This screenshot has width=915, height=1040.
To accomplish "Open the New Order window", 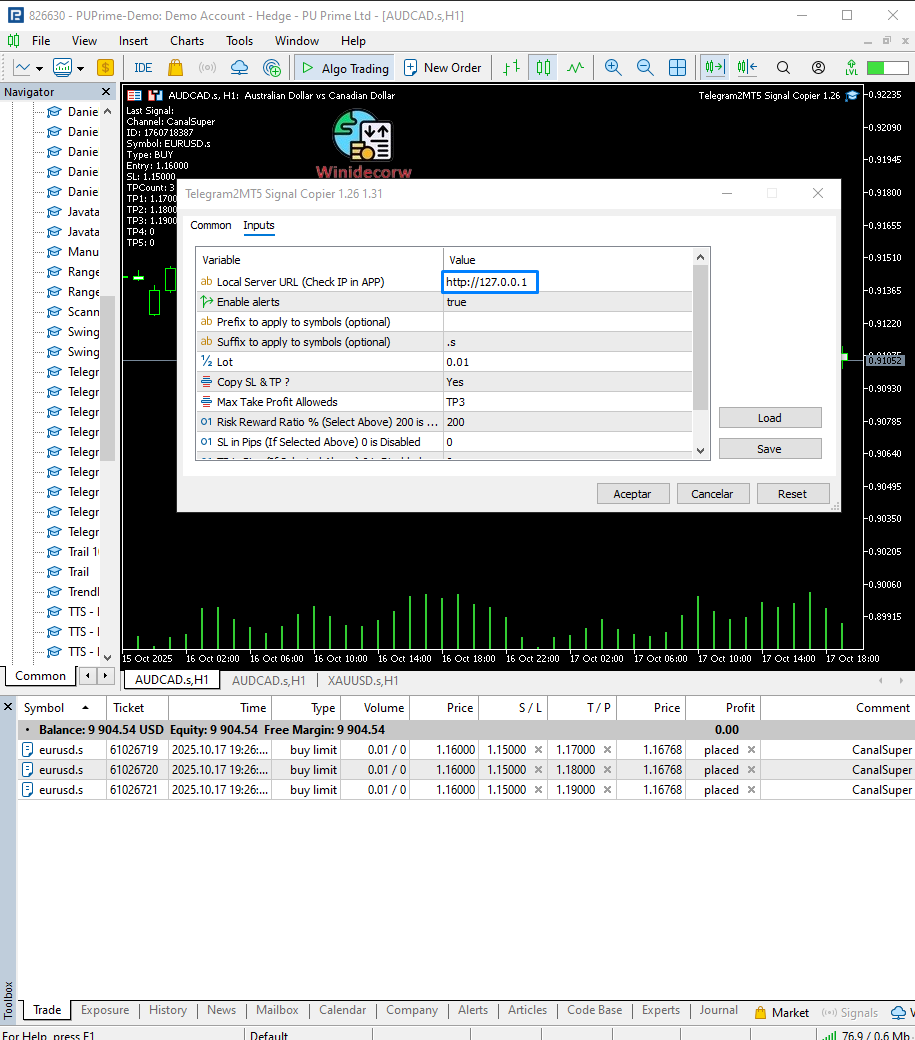I will (x=442, y=68).
